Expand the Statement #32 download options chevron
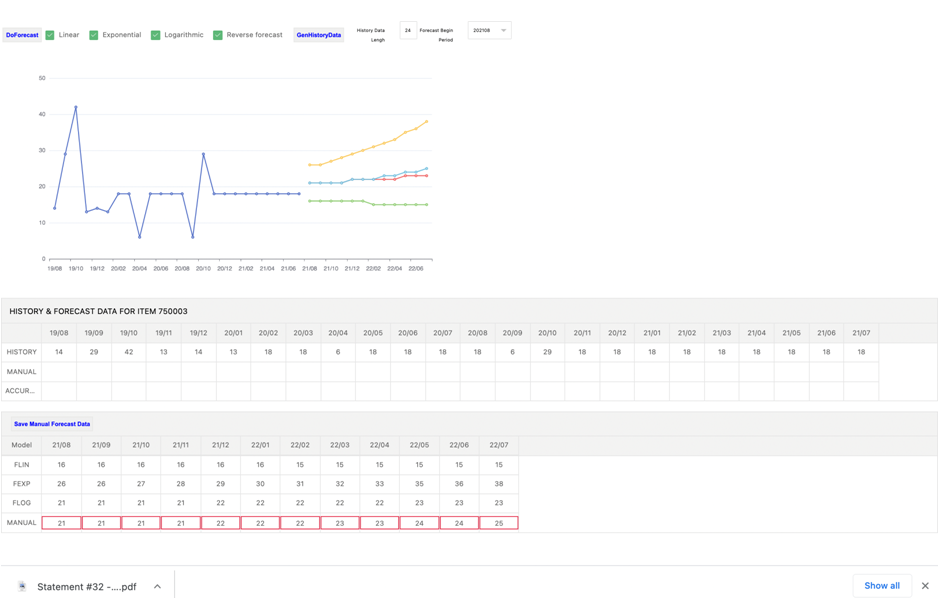Screen dimensions: 947x598 click(x=157, y=586)
